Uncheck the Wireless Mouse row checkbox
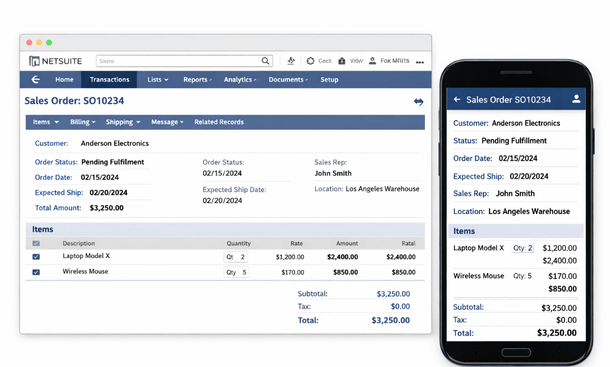610x367 pixels. [36, 272]
